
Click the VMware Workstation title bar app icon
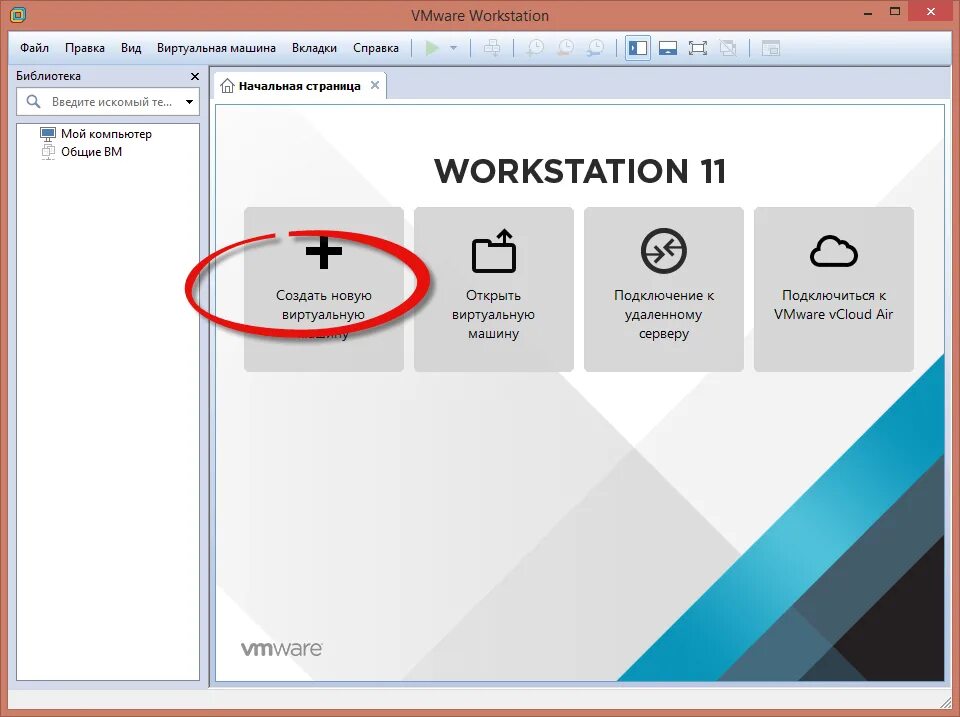coord(18,15)
